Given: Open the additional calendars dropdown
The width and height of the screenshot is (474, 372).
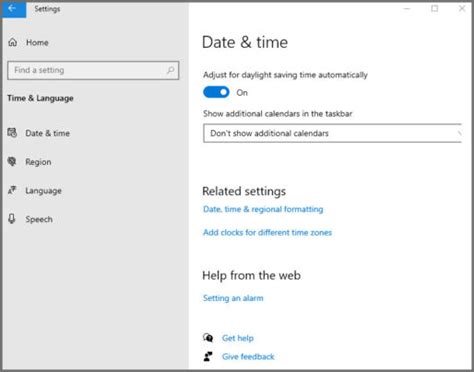Looking at the screenshot, I should (x=332, y=133).
